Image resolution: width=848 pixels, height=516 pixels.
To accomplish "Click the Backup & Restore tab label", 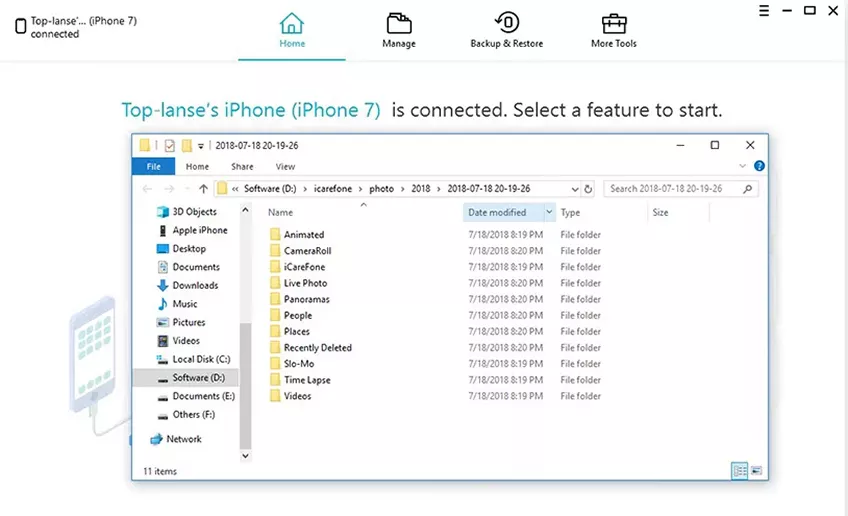I will coord(507,44).
